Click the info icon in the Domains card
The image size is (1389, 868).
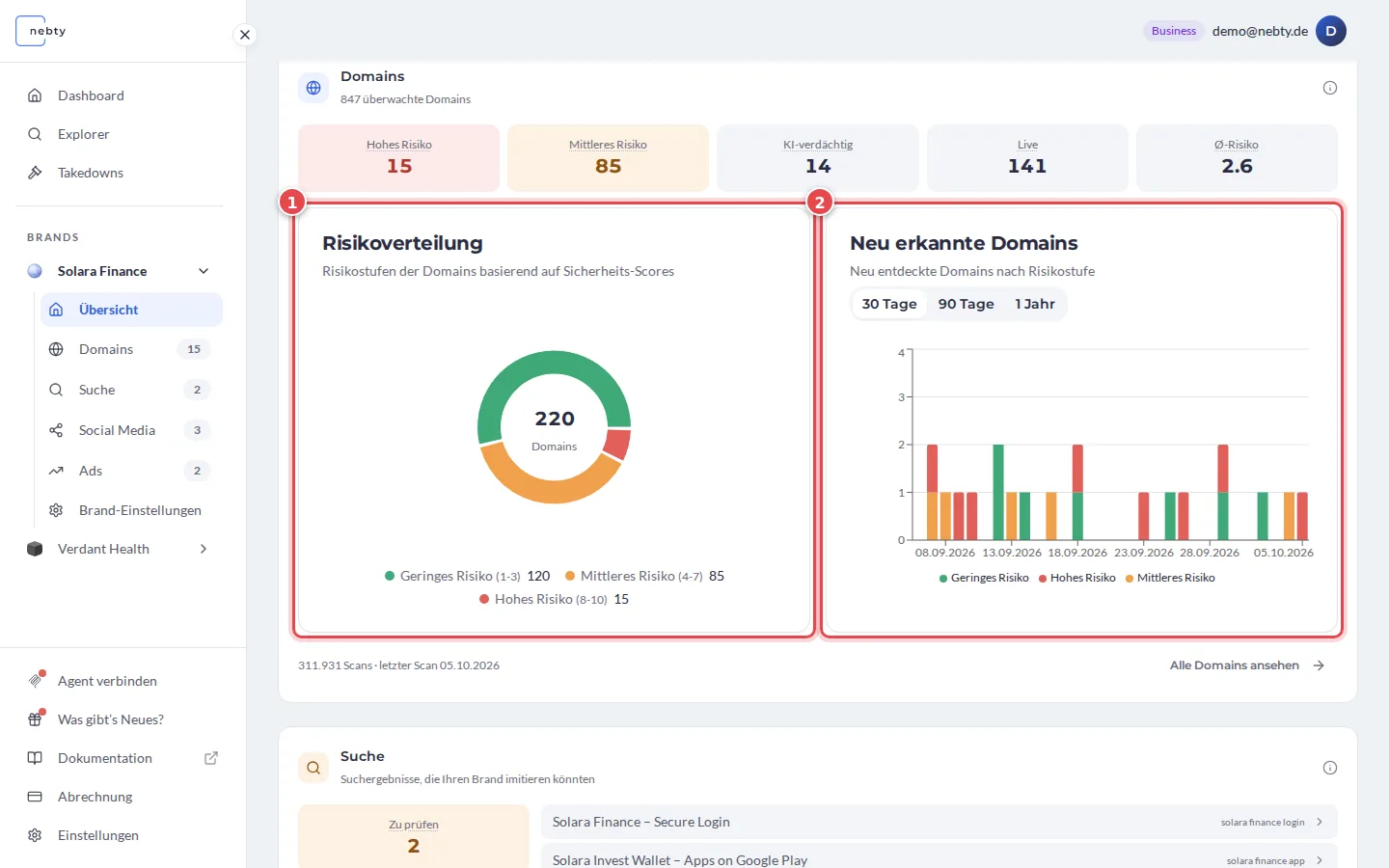[1330, 88]
